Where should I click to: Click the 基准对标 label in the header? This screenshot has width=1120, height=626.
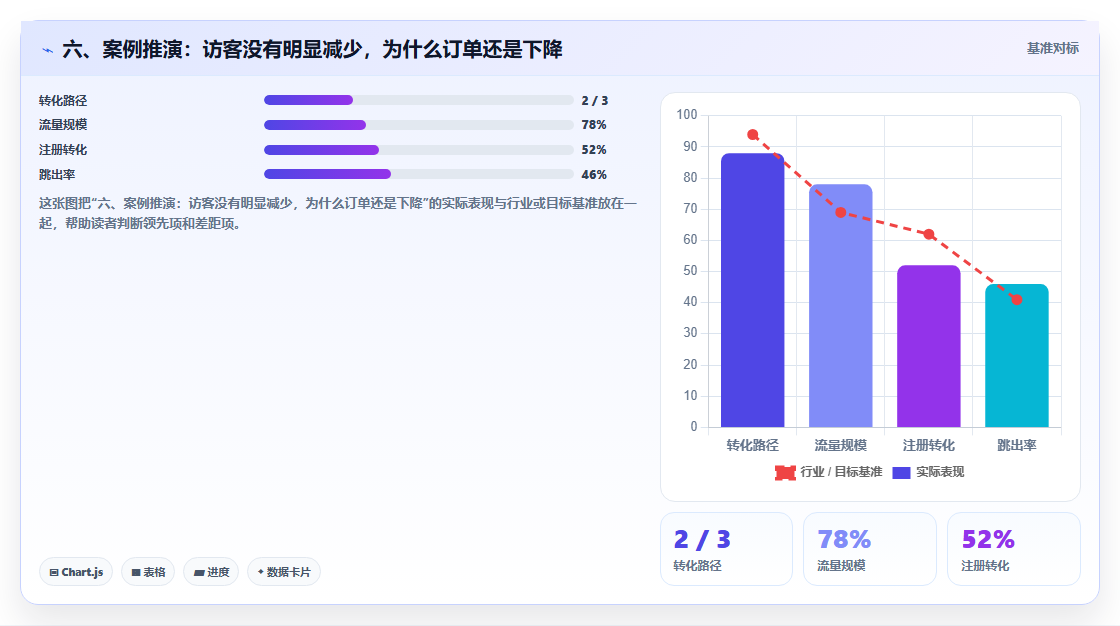coord(1052,49)
